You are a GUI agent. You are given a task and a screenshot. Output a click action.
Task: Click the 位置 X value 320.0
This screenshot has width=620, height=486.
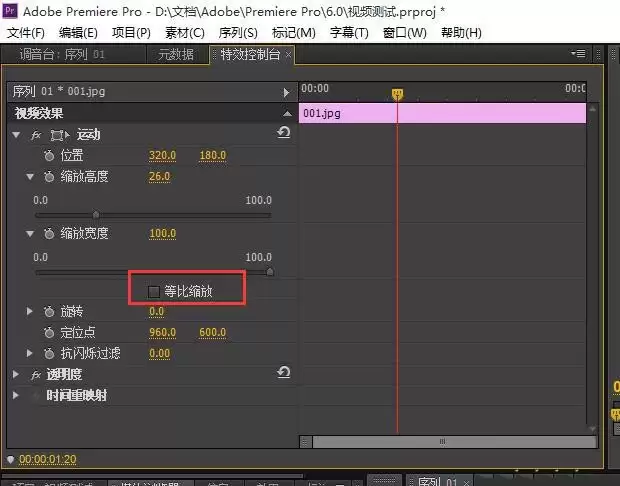(163, 155)
